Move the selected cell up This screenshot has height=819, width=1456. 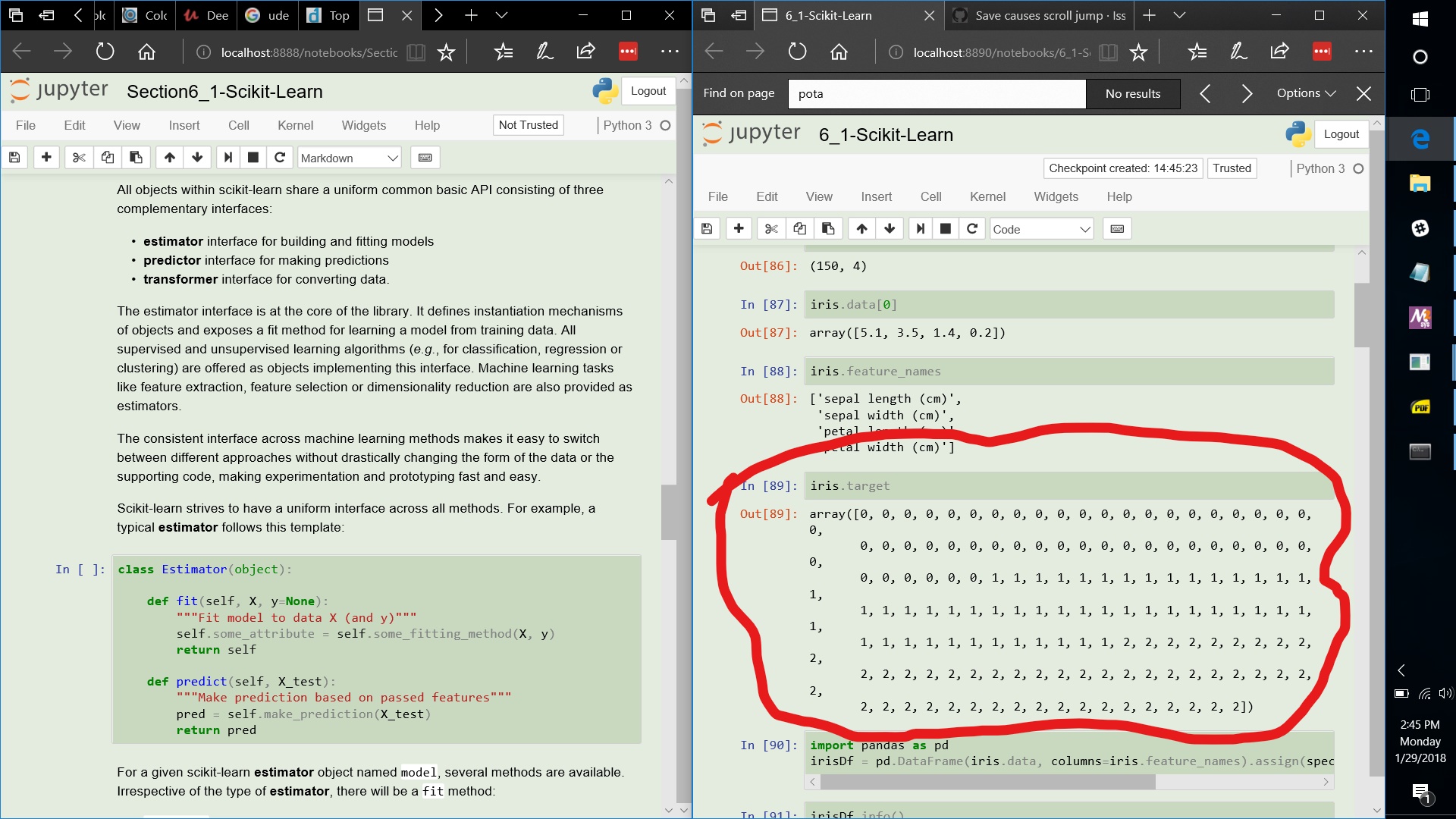[861, 228]
